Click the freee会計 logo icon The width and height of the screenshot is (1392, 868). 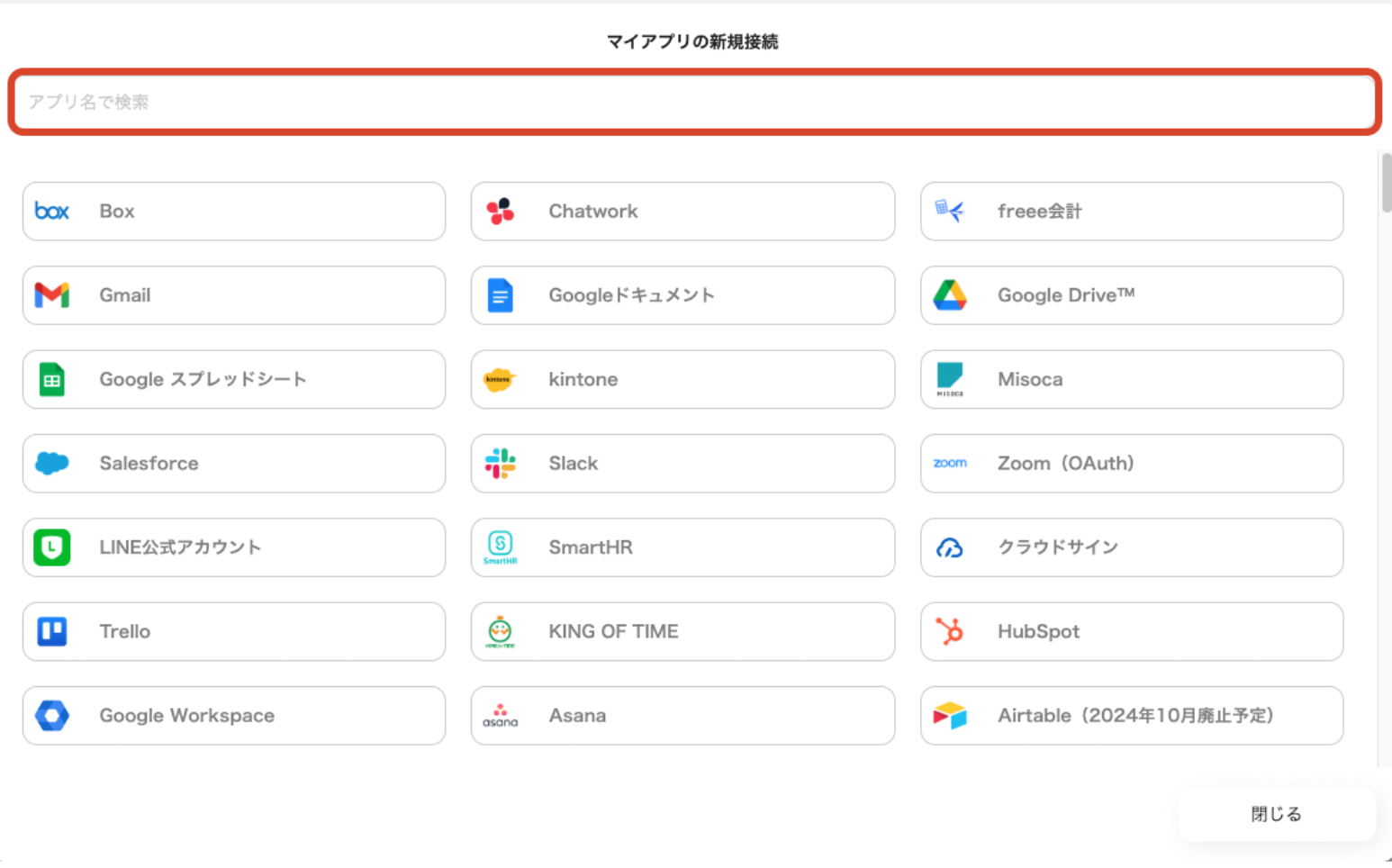tap(950, 211)
